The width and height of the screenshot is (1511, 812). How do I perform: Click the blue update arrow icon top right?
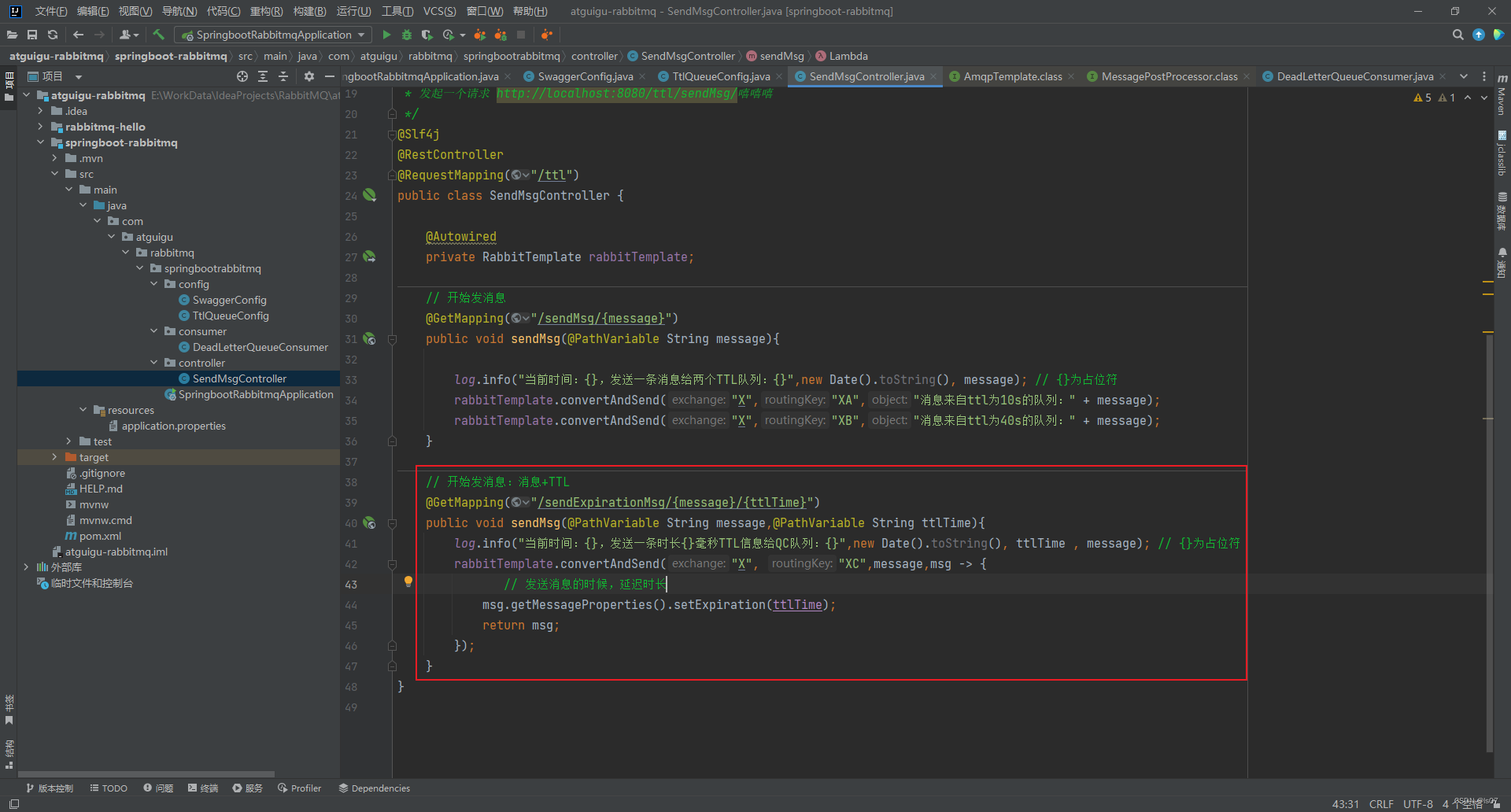(x=1479, y=35)
